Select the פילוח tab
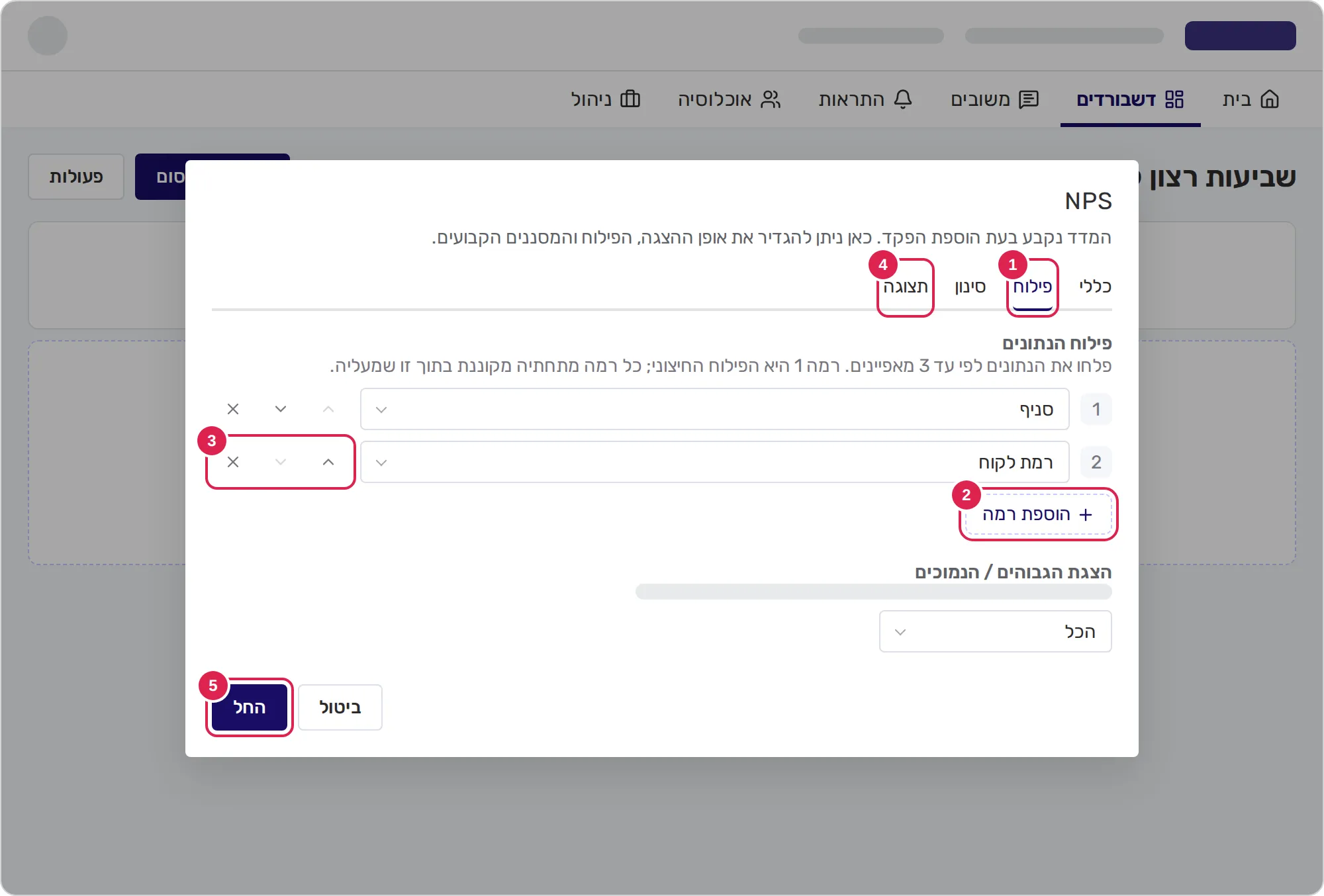 (1032, 287)
